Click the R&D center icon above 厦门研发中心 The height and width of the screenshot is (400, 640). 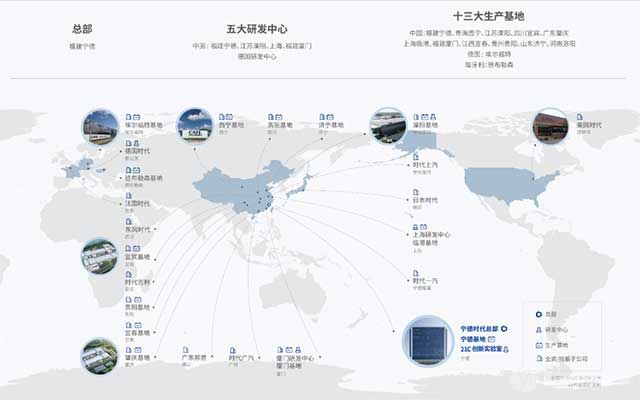298,350
